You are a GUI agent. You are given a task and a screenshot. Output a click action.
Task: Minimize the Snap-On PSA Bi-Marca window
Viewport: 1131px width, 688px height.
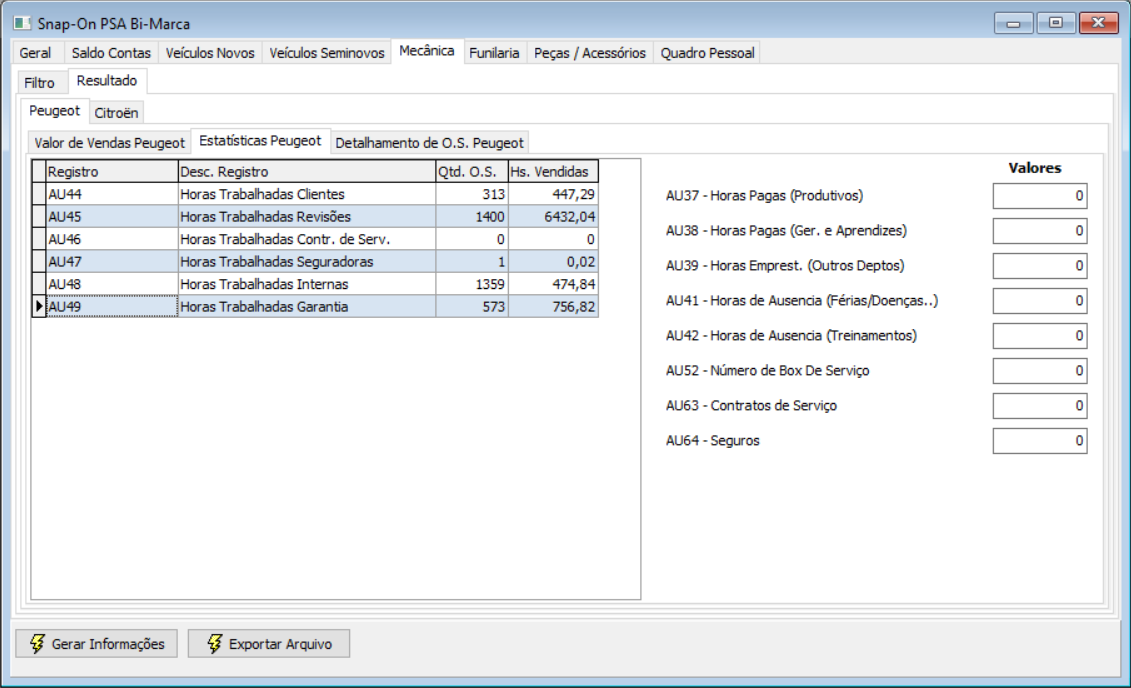click(x=1013, y=23)
